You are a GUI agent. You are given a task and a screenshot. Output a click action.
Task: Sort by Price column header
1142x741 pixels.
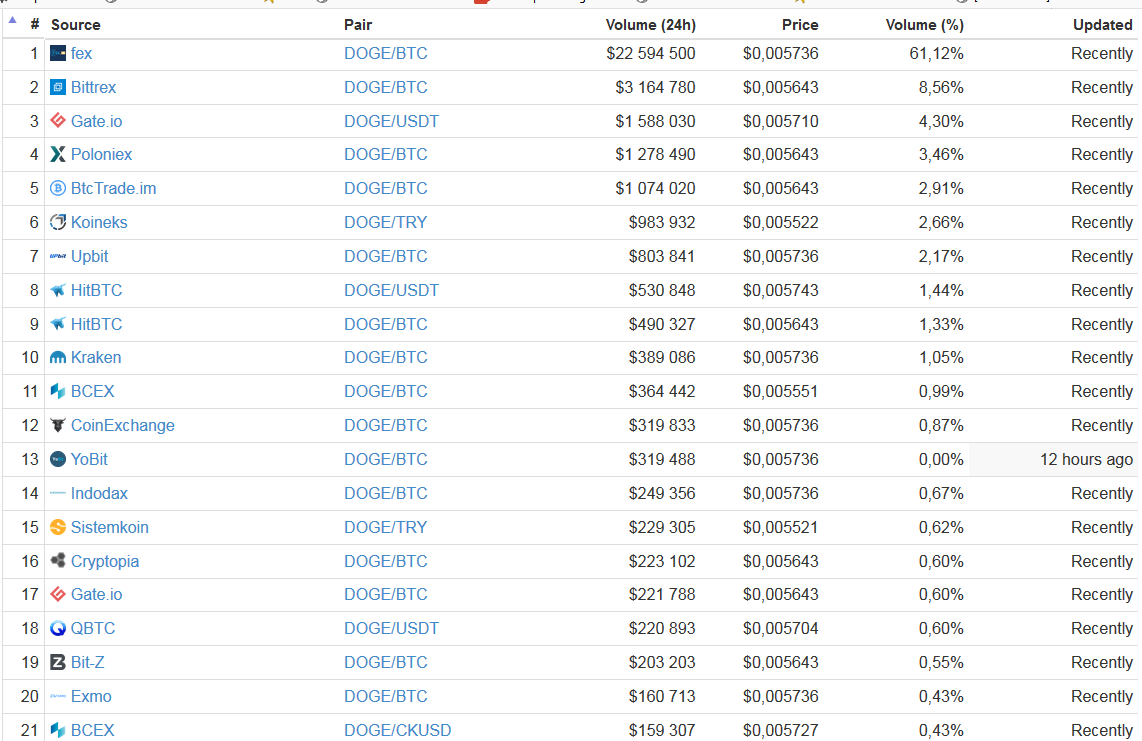point(799,24)
